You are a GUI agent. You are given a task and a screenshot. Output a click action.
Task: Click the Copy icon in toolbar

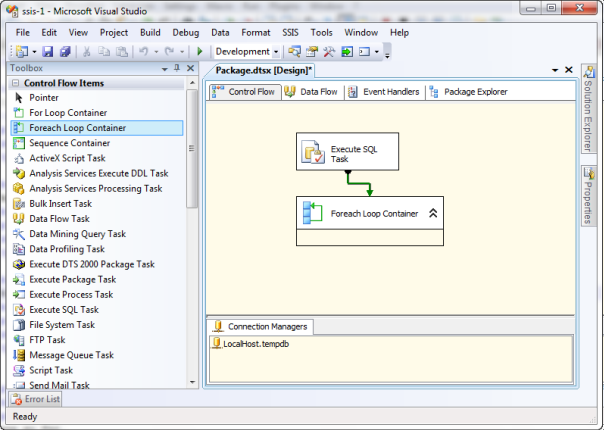click(104, 52)
